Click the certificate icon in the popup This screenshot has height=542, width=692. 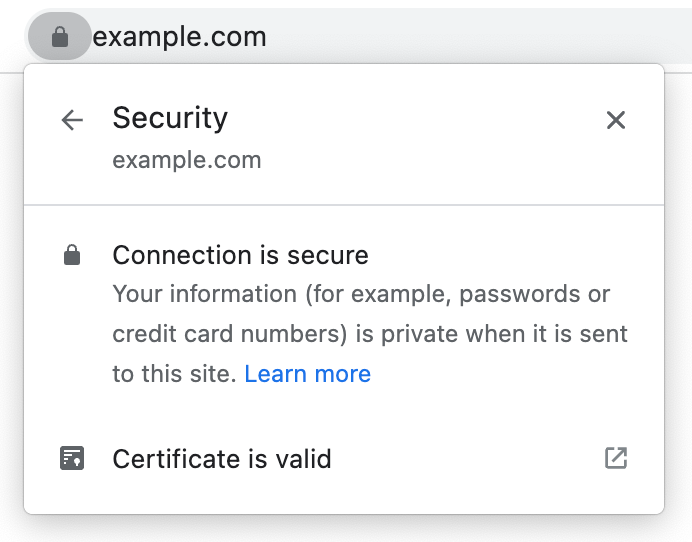72,459
